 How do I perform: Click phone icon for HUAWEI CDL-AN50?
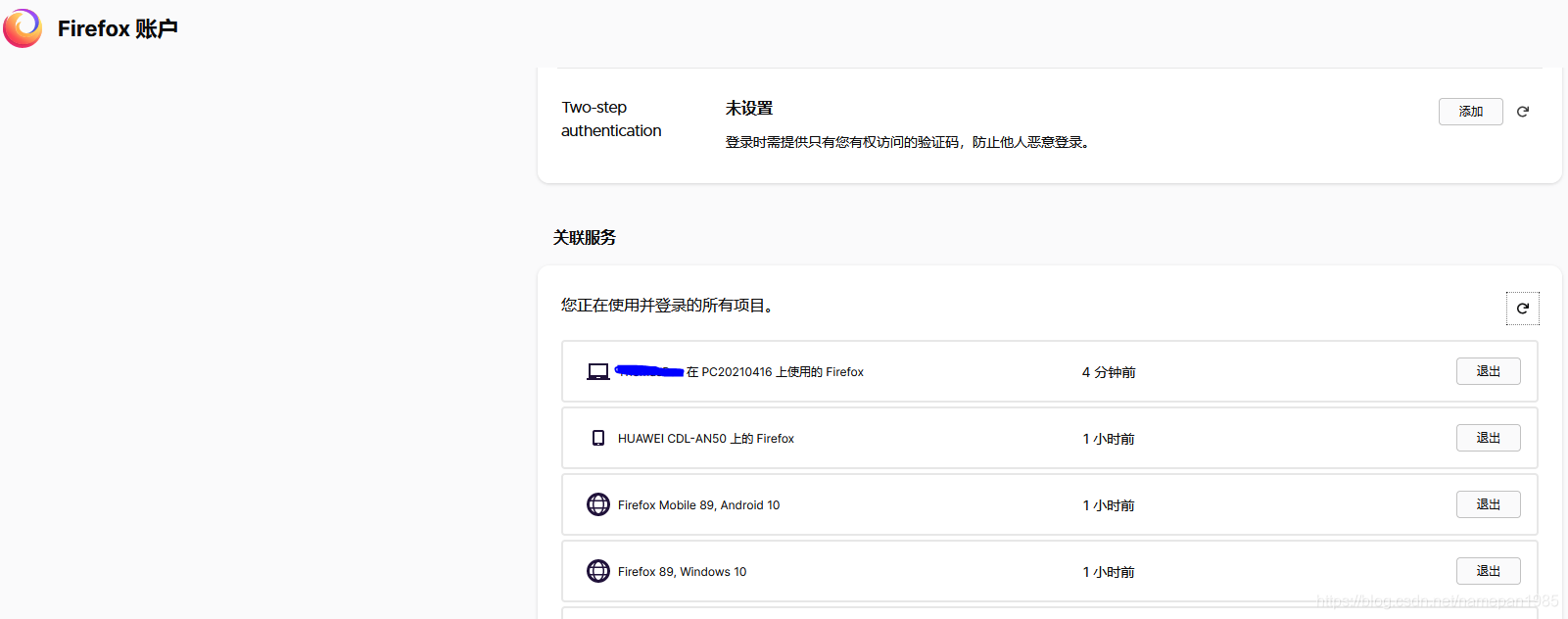[598, 438]
